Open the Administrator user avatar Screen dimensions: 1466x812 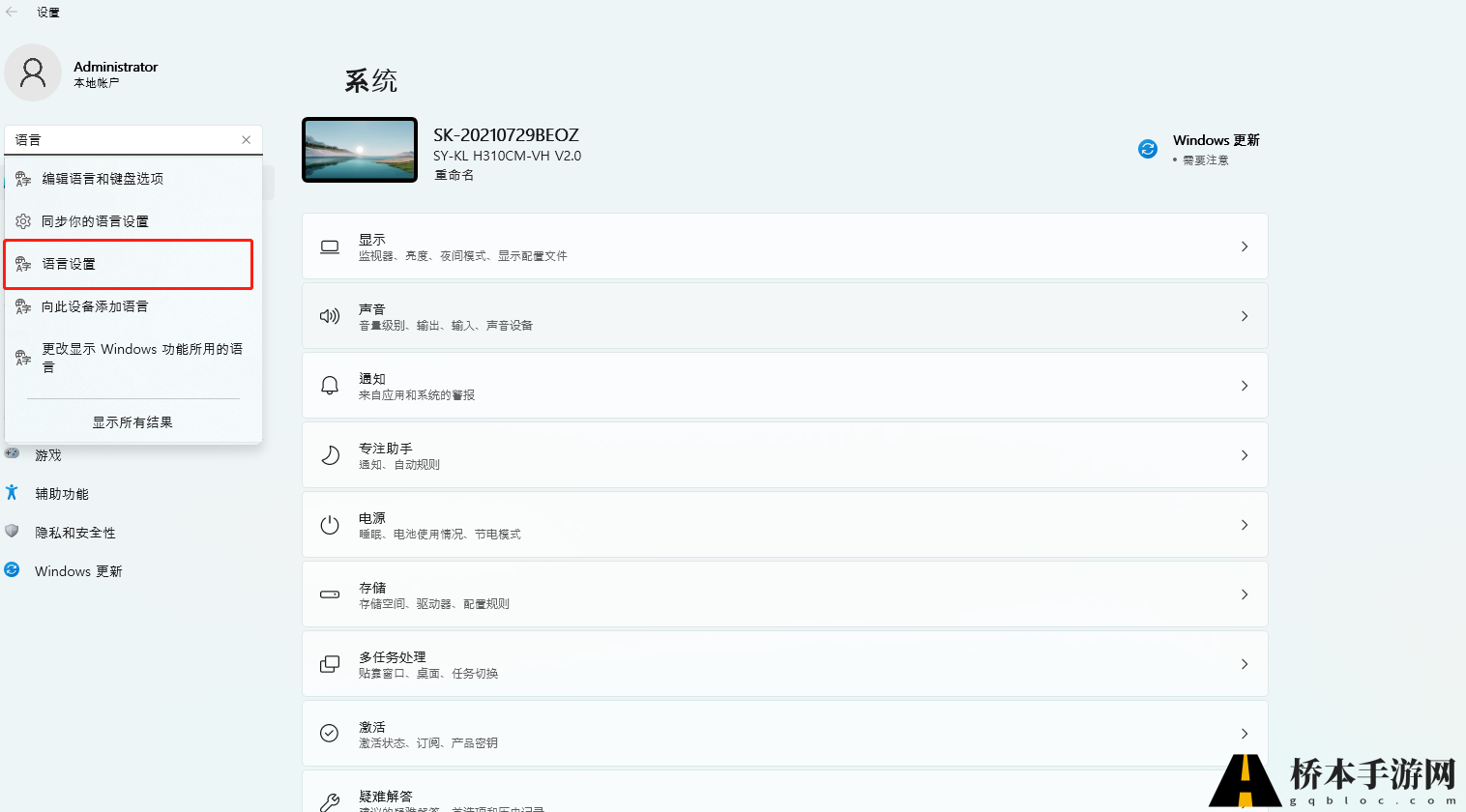click(x=33, y=72)
